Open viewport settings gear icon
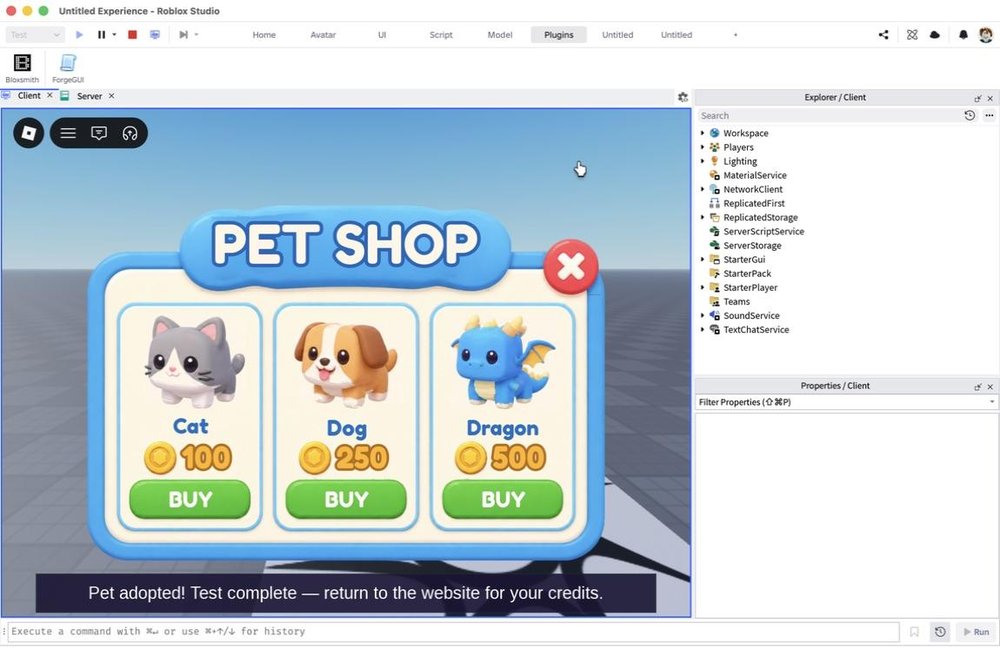The height and width of the screenshot is (667, 1000). point(683,97)
